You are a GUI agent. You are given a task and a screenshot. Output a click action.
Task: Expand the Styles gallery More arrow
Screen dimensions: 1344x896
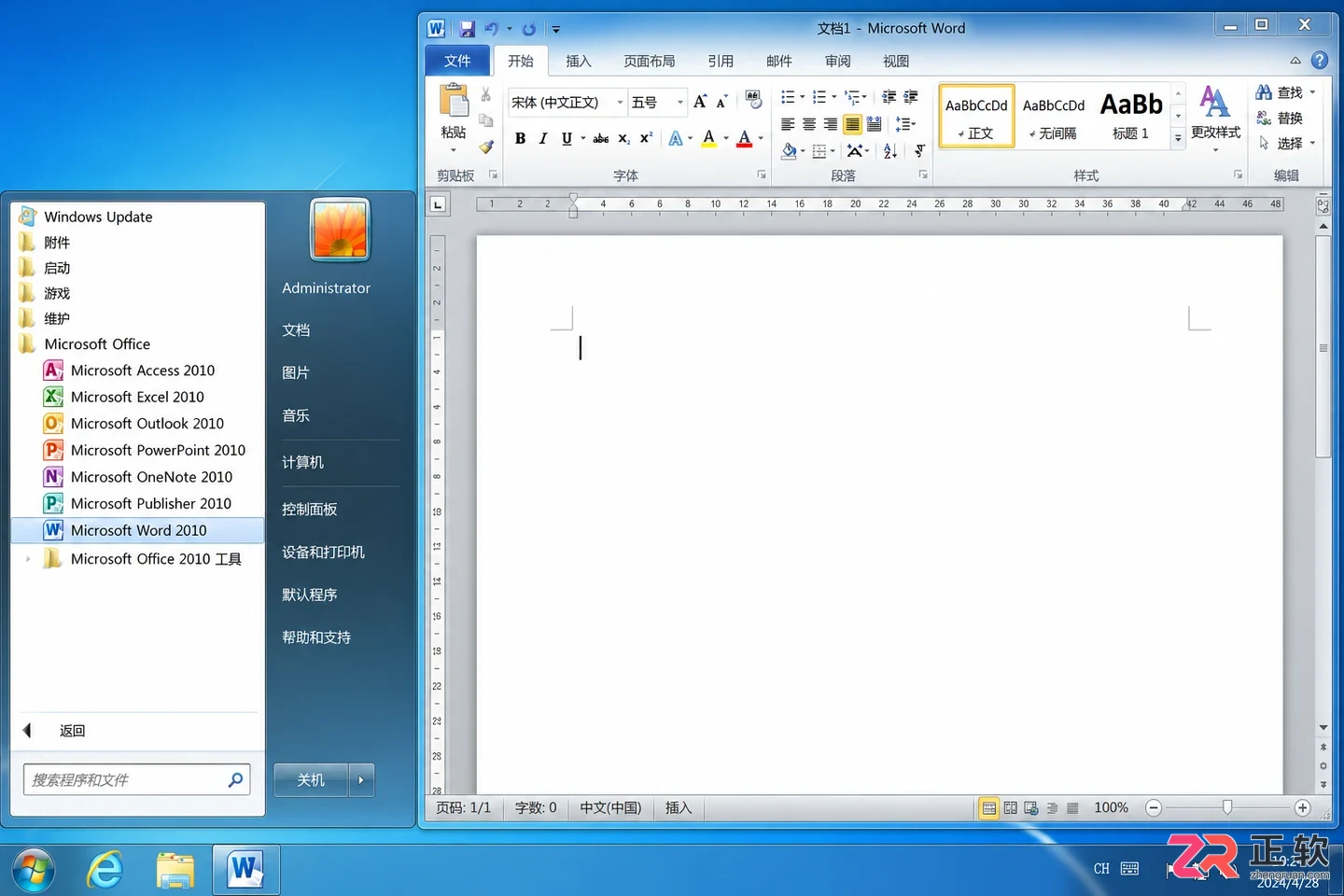pyautogui.click(x=1179, y=138)
